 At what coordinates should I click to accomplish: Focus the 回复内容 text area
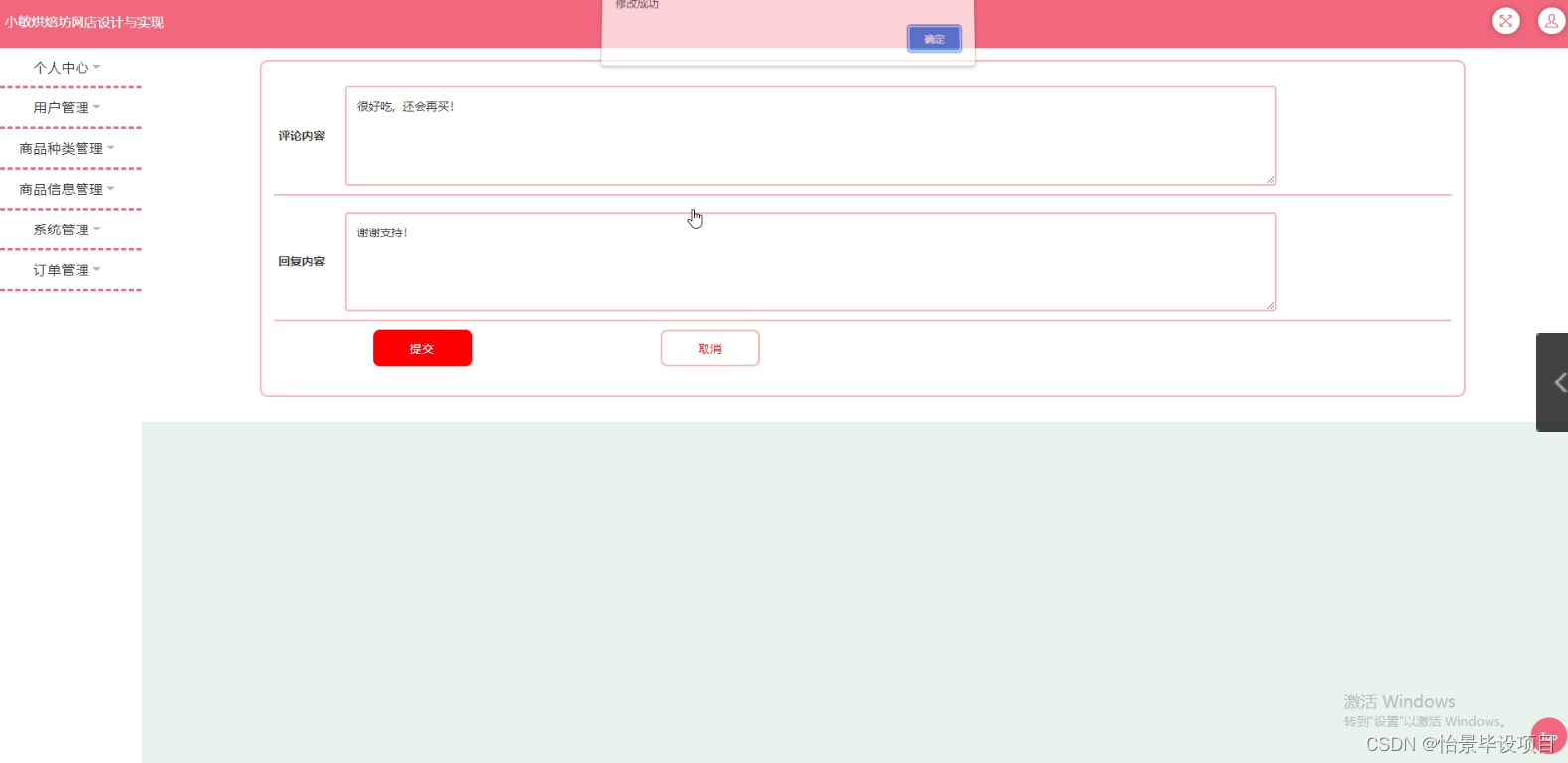[810, 261]
